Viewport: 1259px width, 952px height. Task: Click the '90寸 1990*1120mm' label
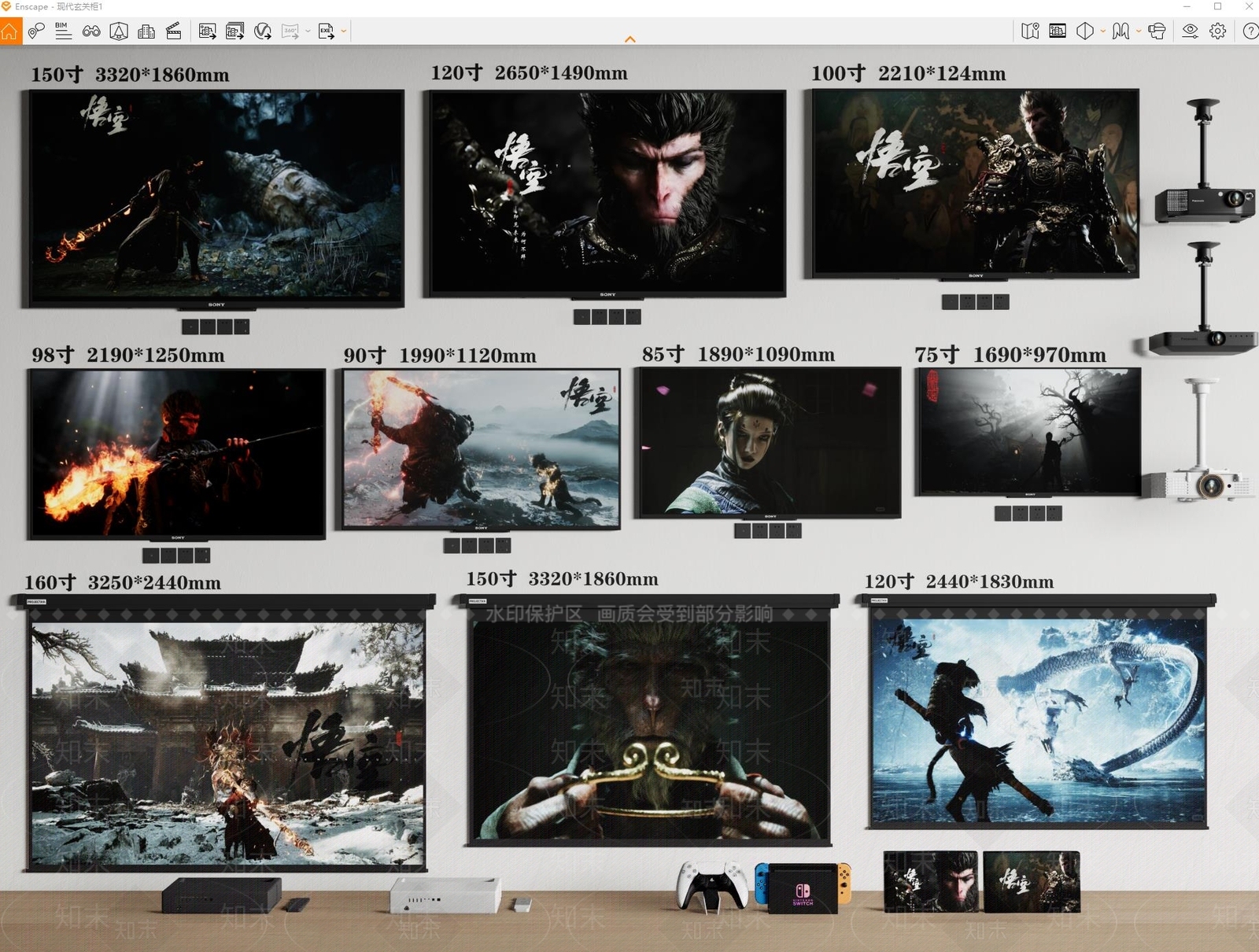(x=439, y=356)
